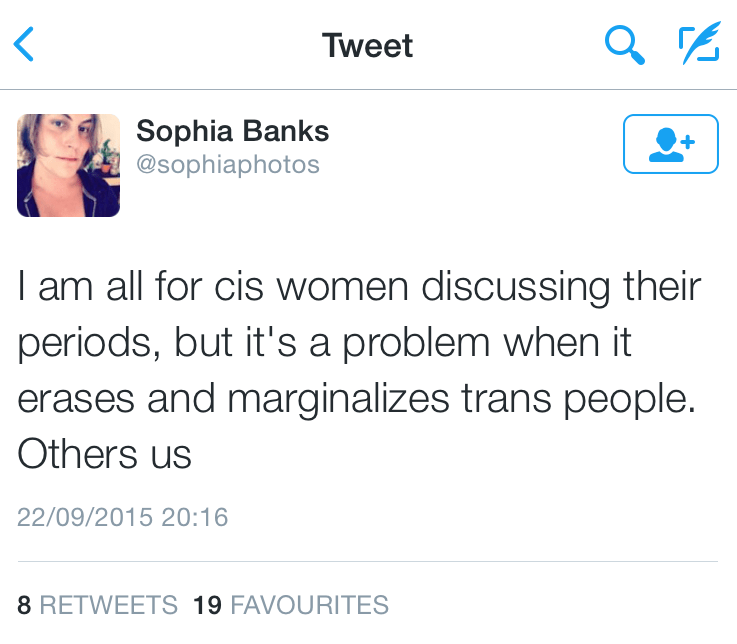Image resolution: width=737 pixels, height=644 pixels.
Task: Tap the display name Sophia Banks
Action: coord(232,131)
